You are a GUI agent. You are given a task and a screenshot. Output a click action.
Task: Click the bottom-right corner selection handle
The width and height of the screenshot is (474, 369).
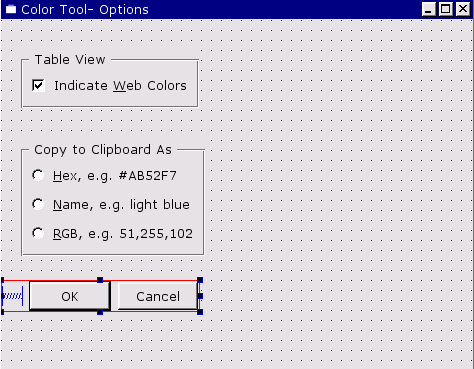click(200, 312)
